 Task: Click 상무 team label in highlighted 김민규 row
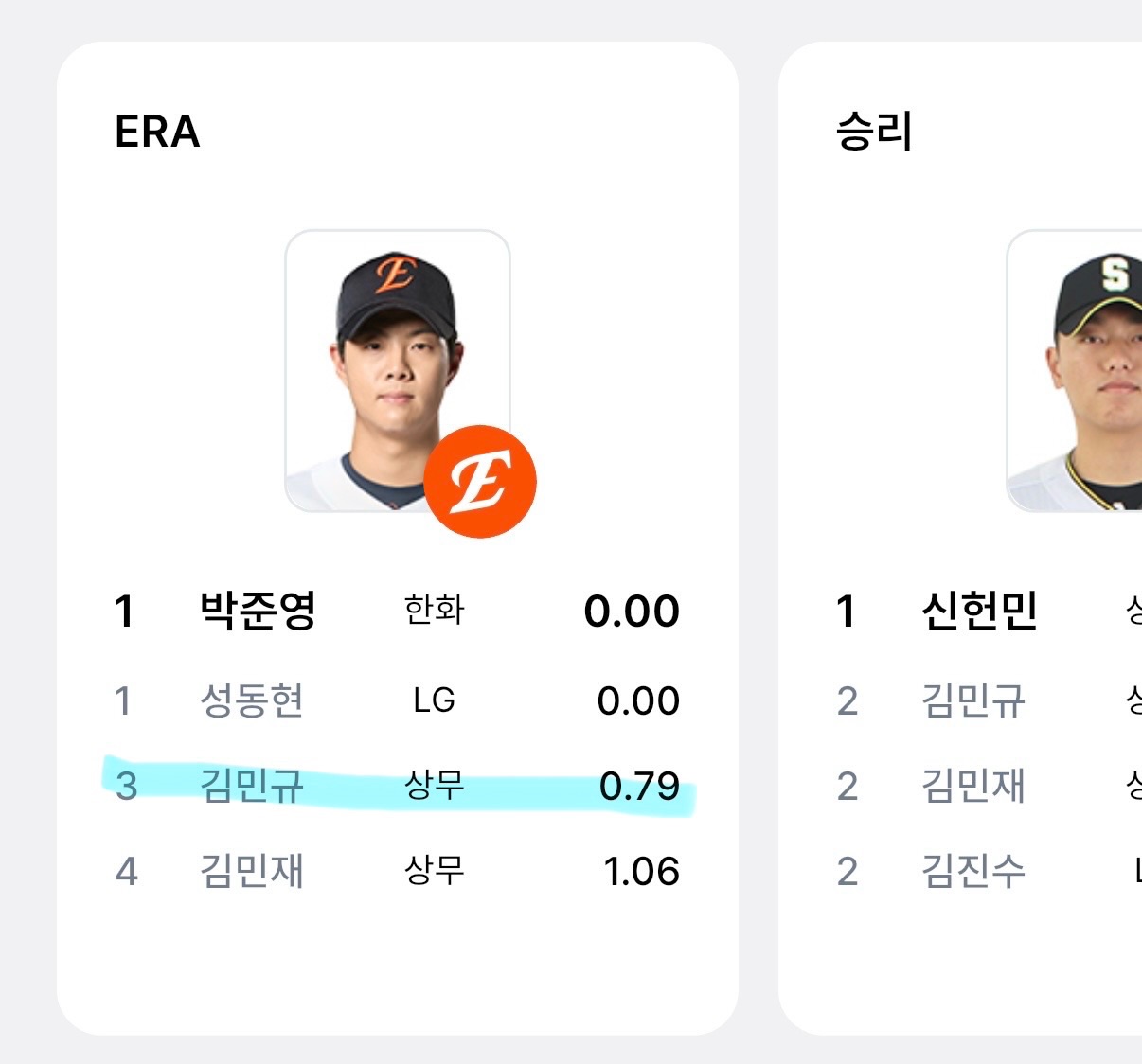(x=434, y=786)
